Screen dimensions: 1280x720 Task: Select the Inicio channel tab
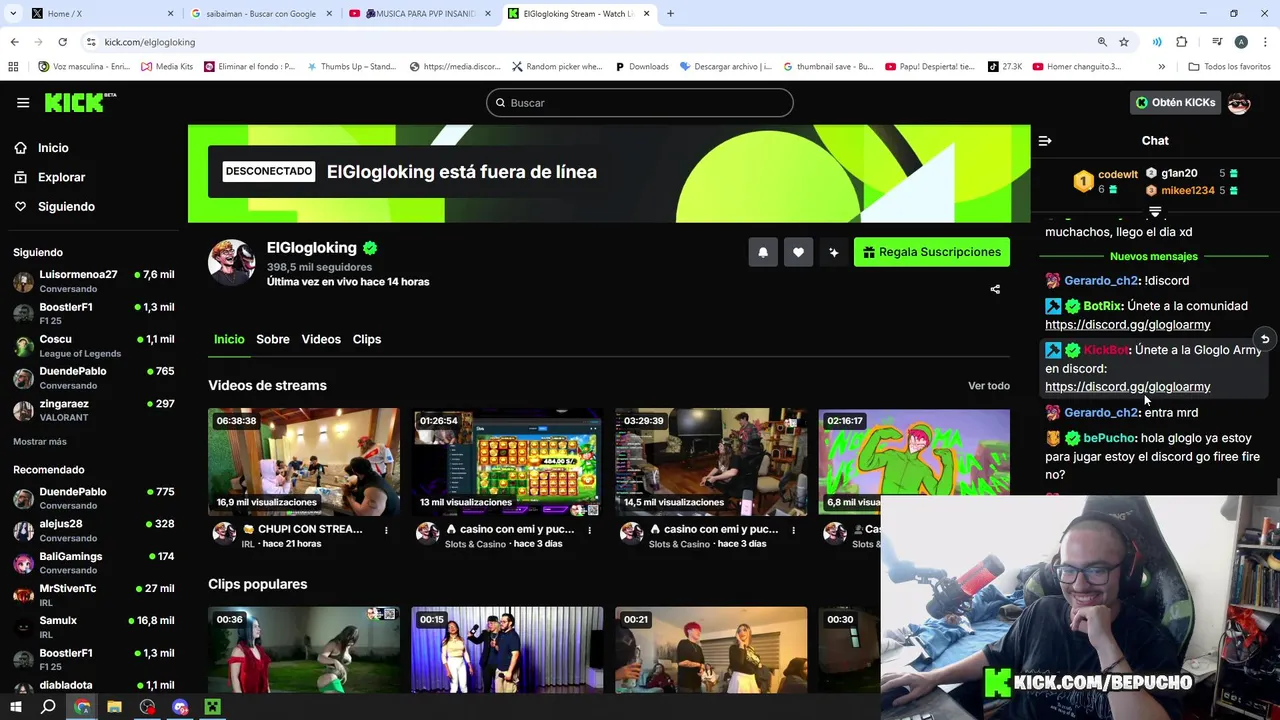229,339
